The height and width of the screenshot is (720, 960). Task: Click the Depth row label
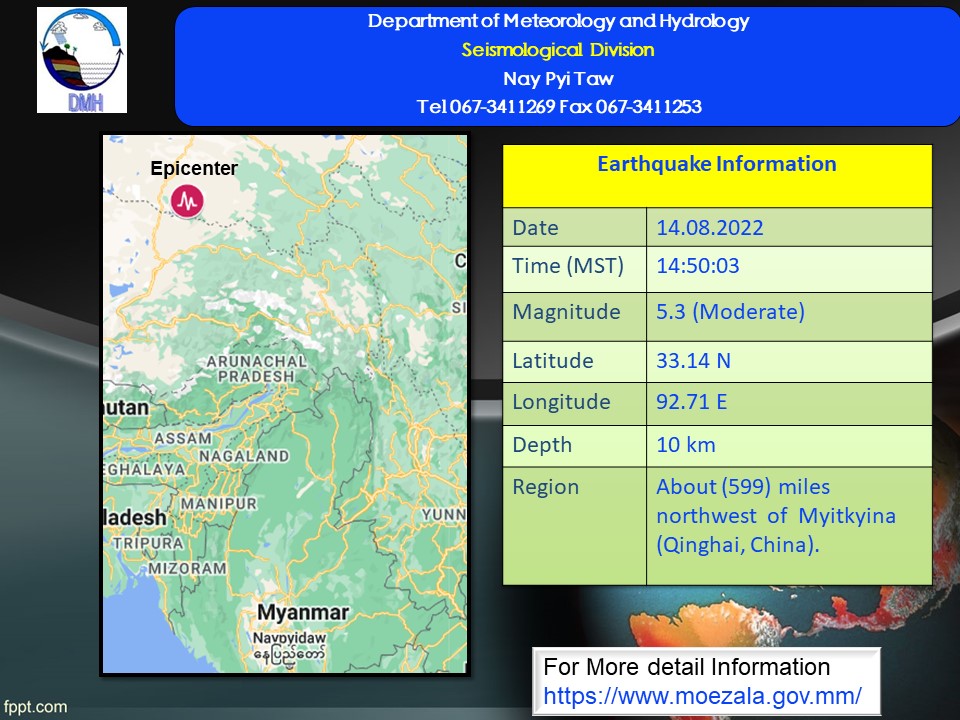[542, 444]
